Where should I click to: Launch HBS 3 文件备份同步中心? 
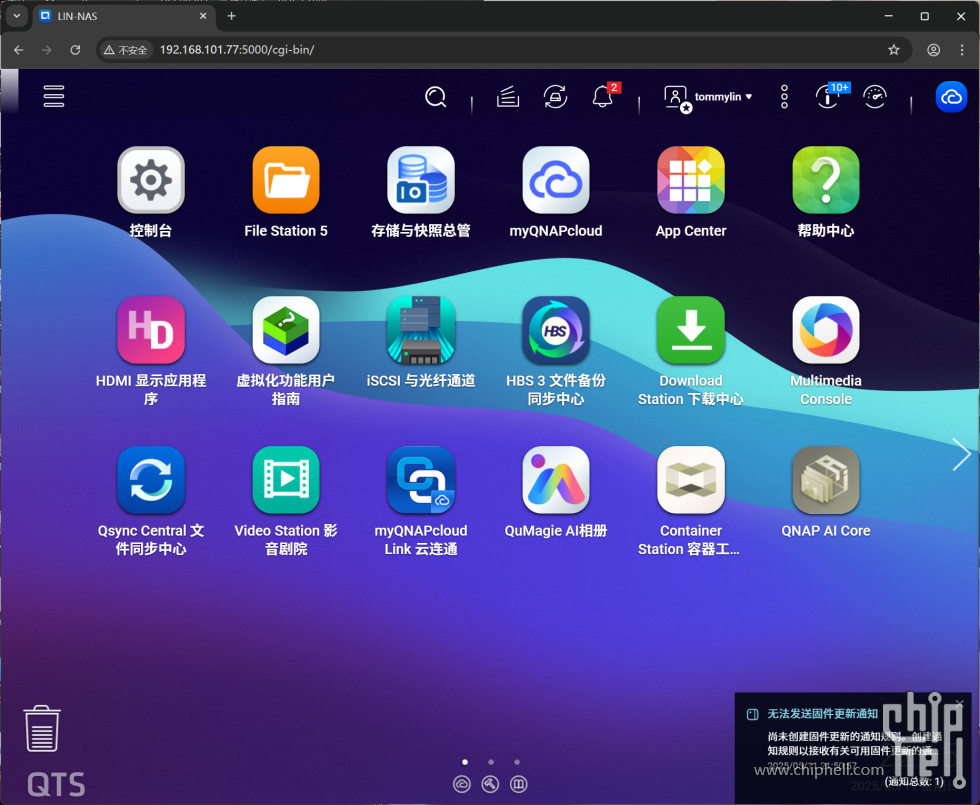556,330
